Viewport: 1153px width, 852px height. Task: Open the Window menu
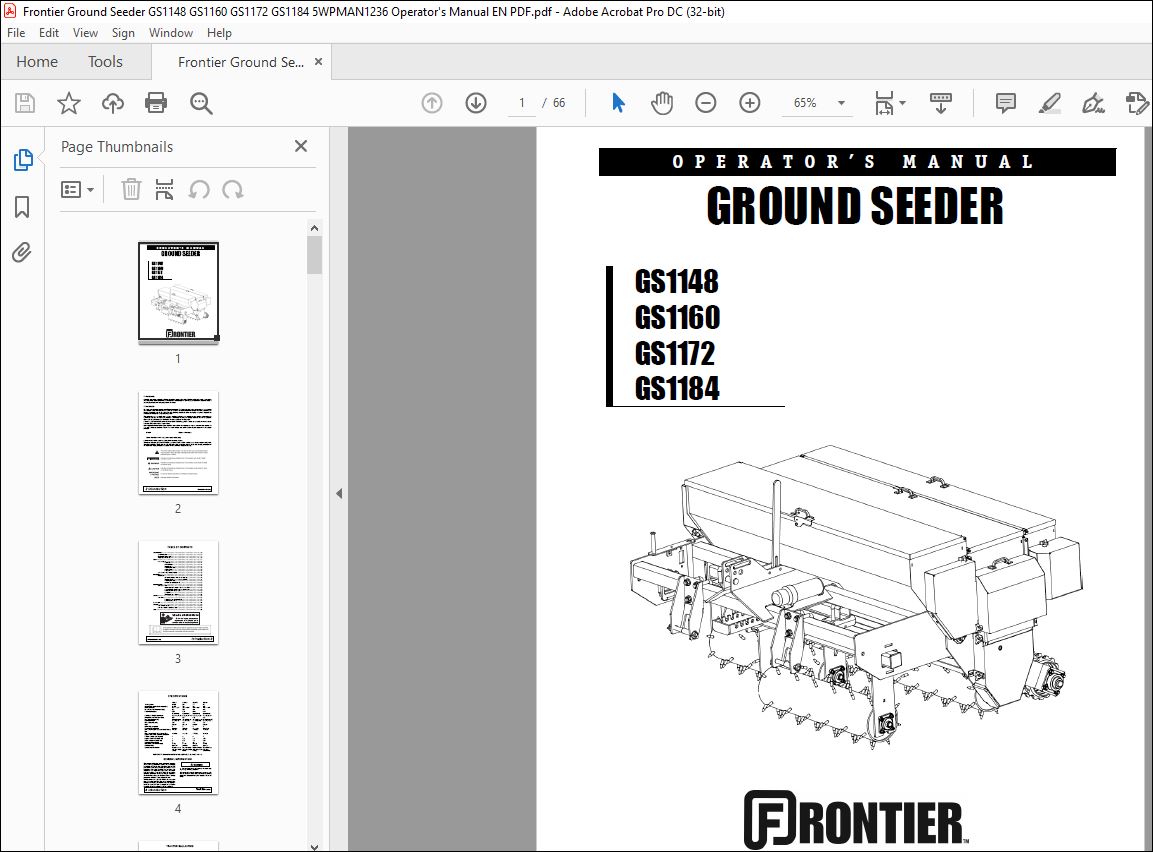171,33
